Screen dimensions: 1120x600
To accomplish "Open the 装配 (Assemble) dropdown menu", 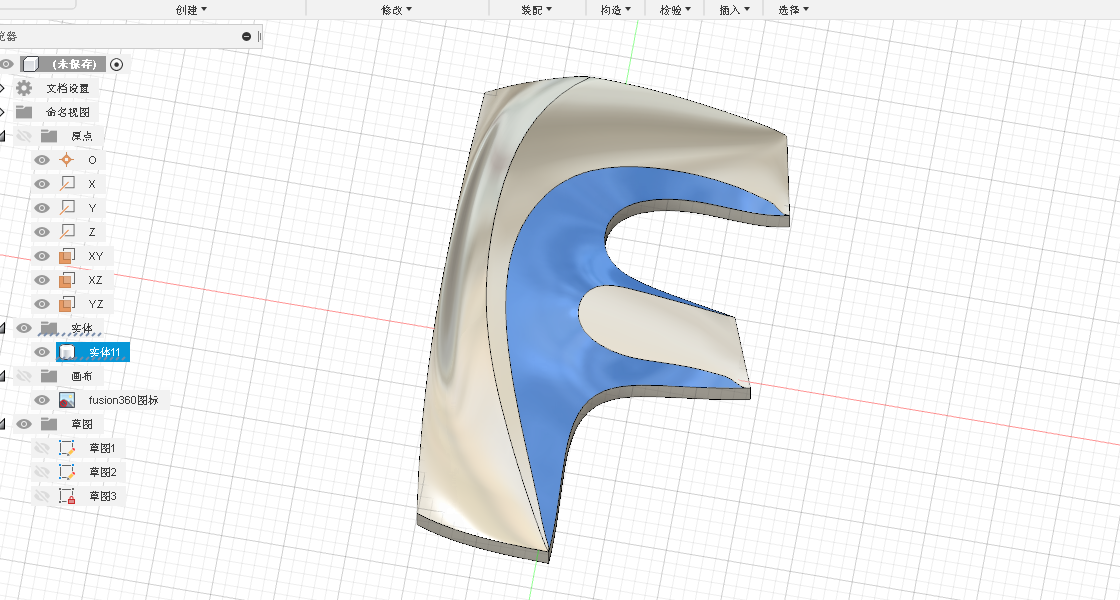I will (536, 10).
